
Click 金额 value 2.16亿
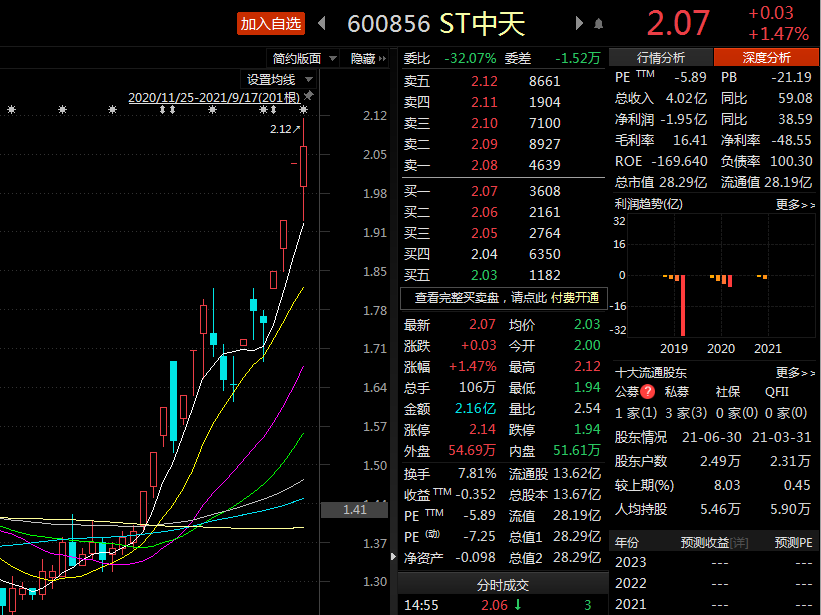click(x=475, y=408)
